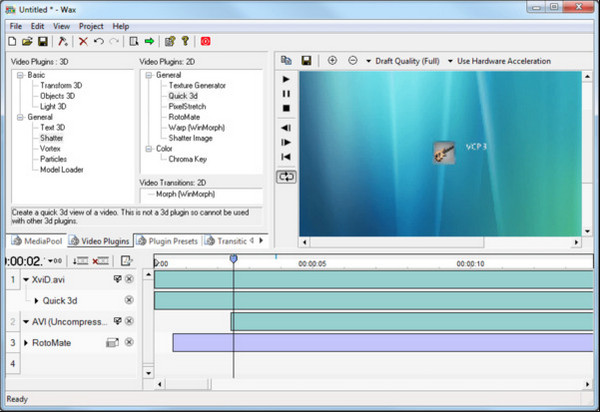600x412 pixels.
Task: Click the document icon left of green arrow
Action: point(134,41)
